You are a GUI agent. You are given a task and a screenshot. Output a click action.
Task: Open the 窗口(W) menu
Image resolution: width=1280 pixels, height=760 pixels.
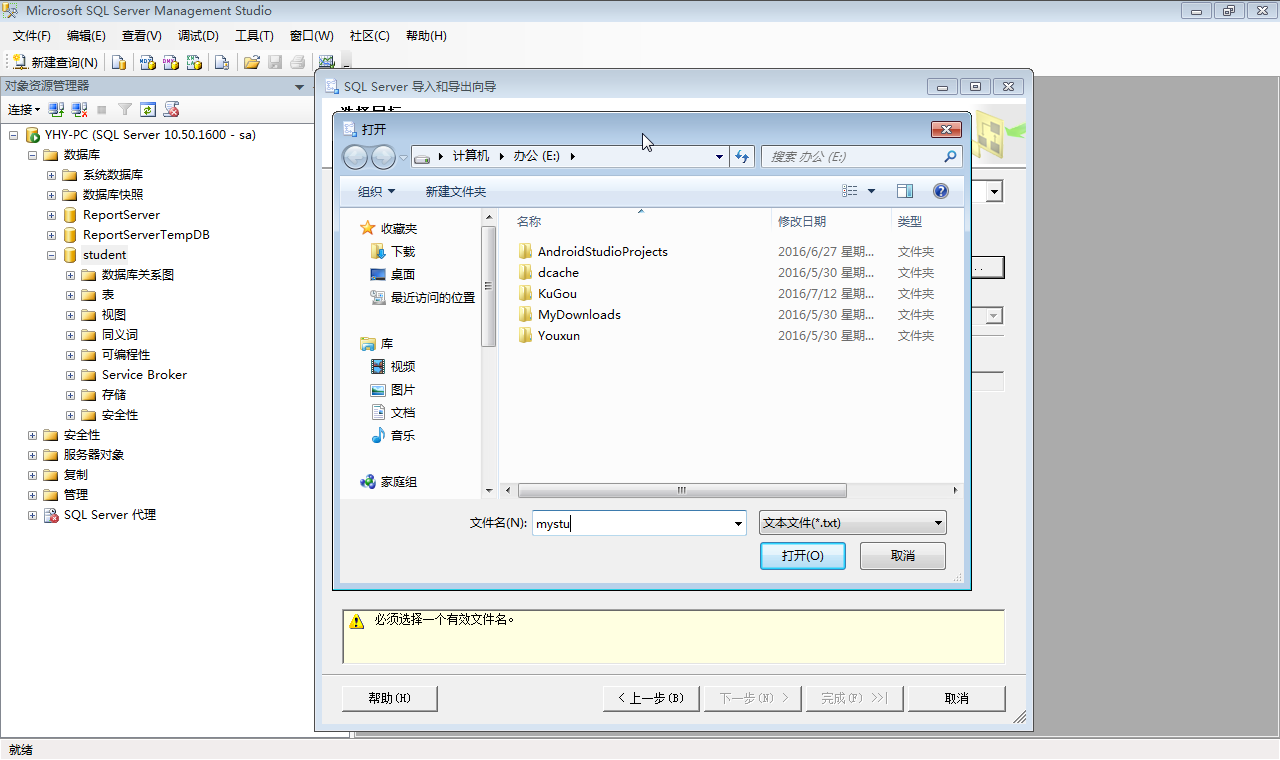point(312,36)
